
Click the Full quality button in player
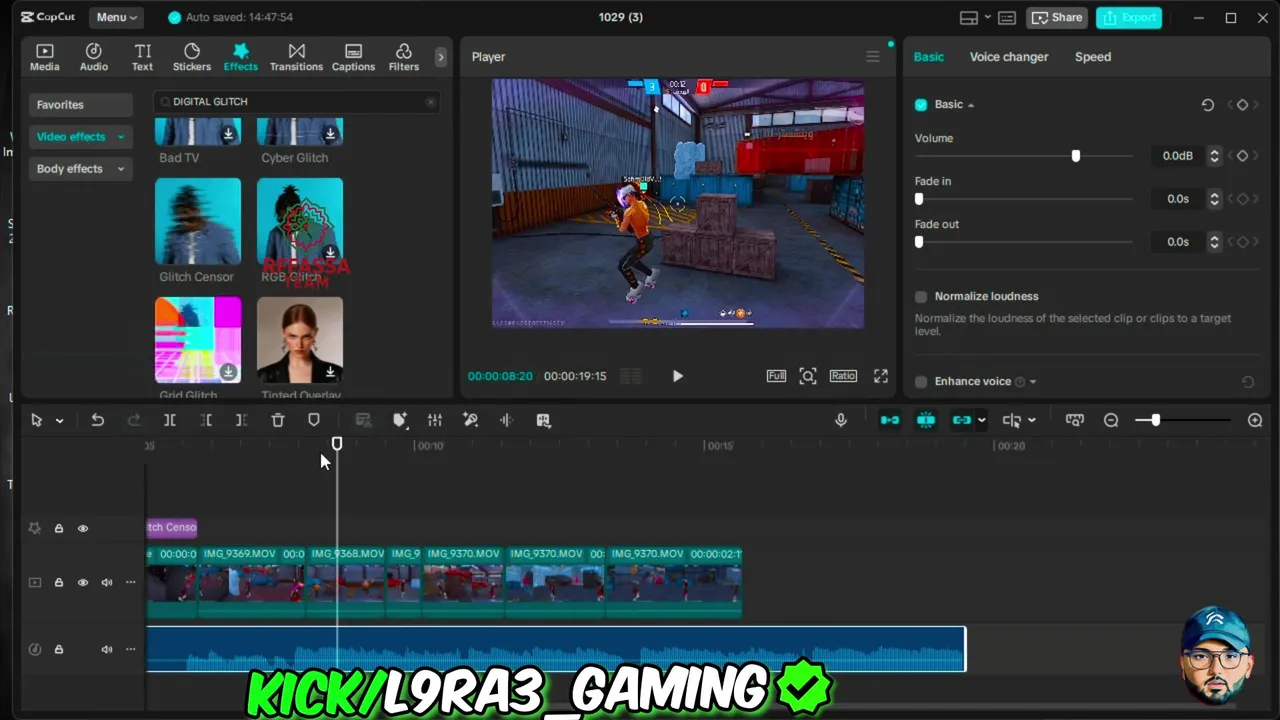[776, 376]
